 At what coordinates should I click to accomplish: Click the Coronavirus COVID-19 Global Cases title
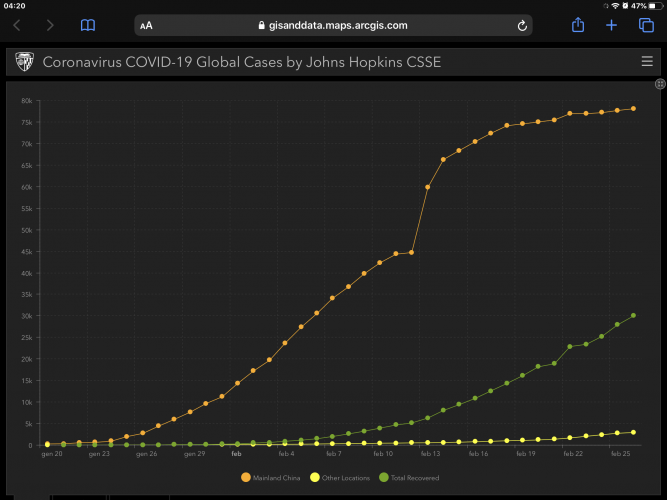point(241,63)
